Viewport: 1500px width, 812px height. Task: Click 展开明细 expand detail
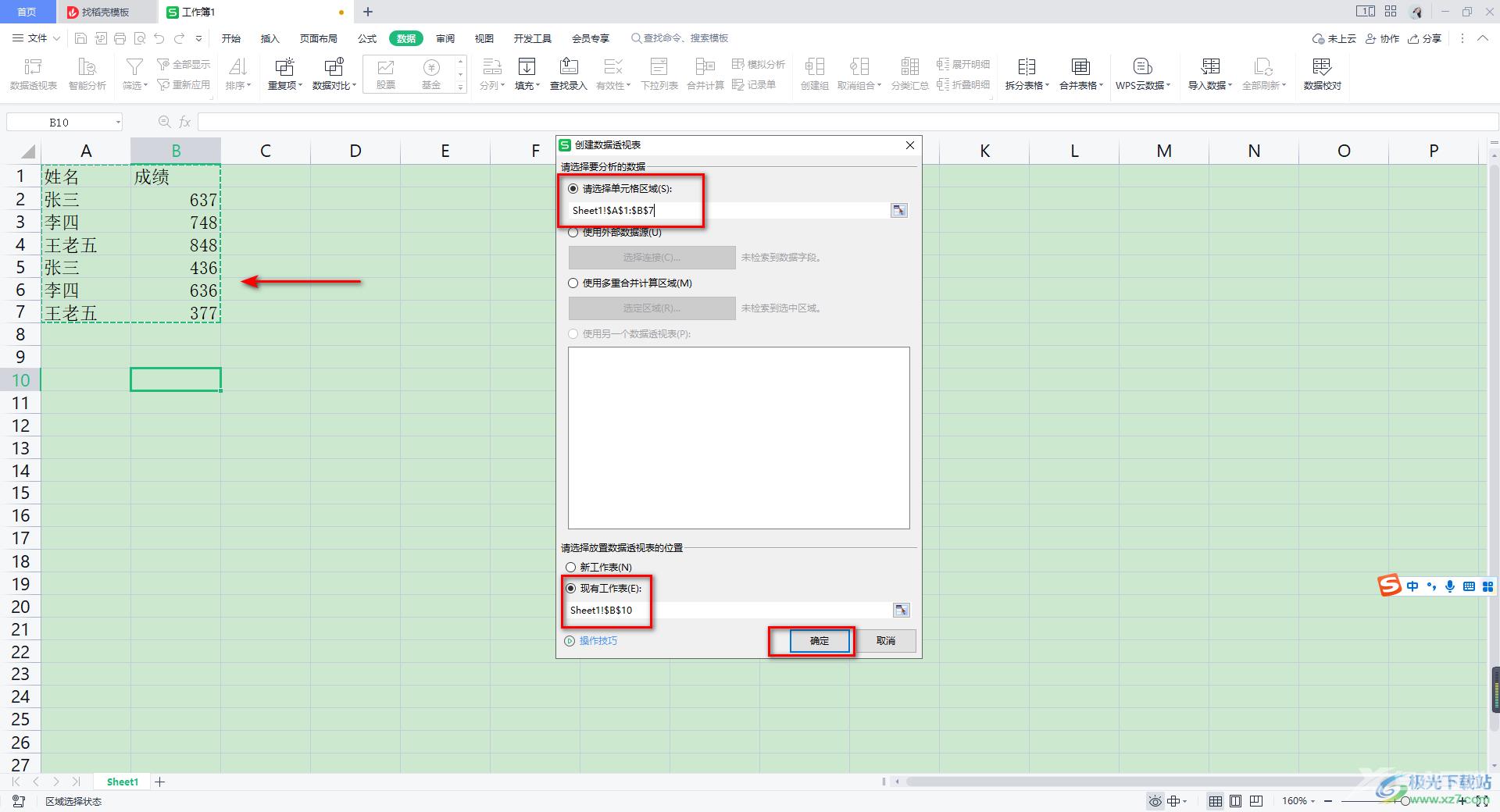click(963, 64)
